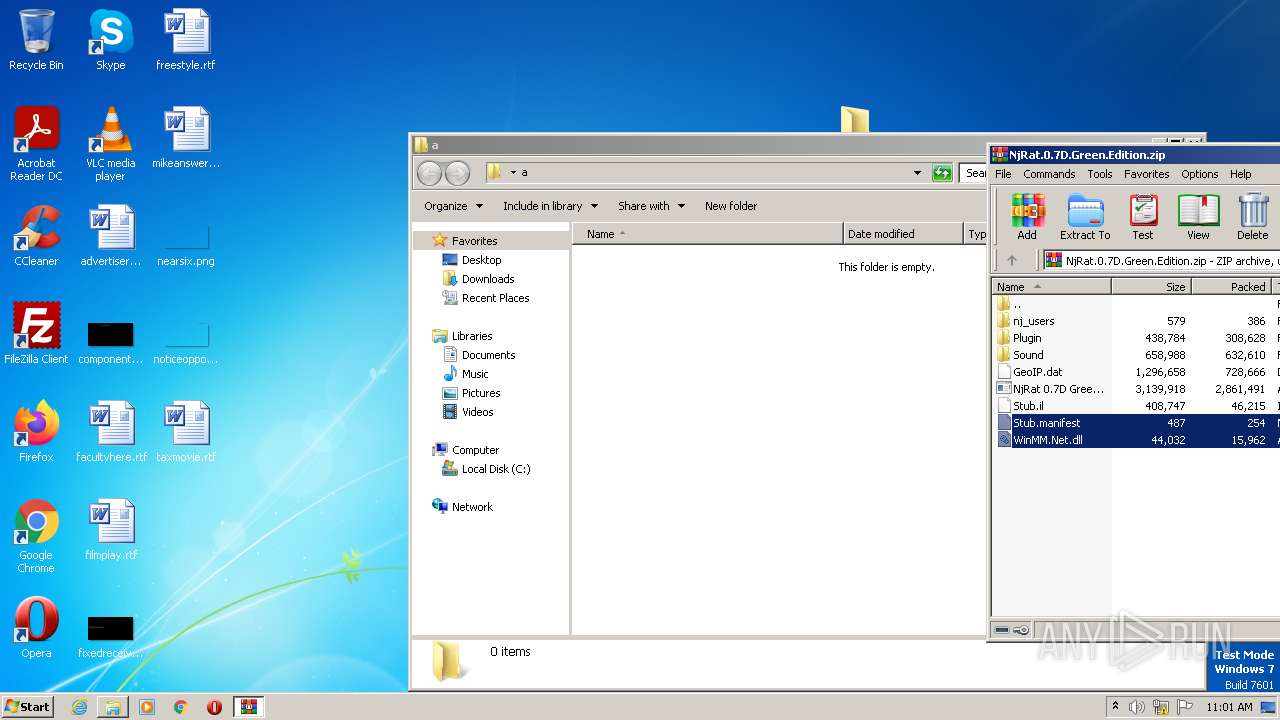The image size is (1280, 720).
Task: Sort Explorer by Name column
Action: pyautogui.click(x=708, y=234)
